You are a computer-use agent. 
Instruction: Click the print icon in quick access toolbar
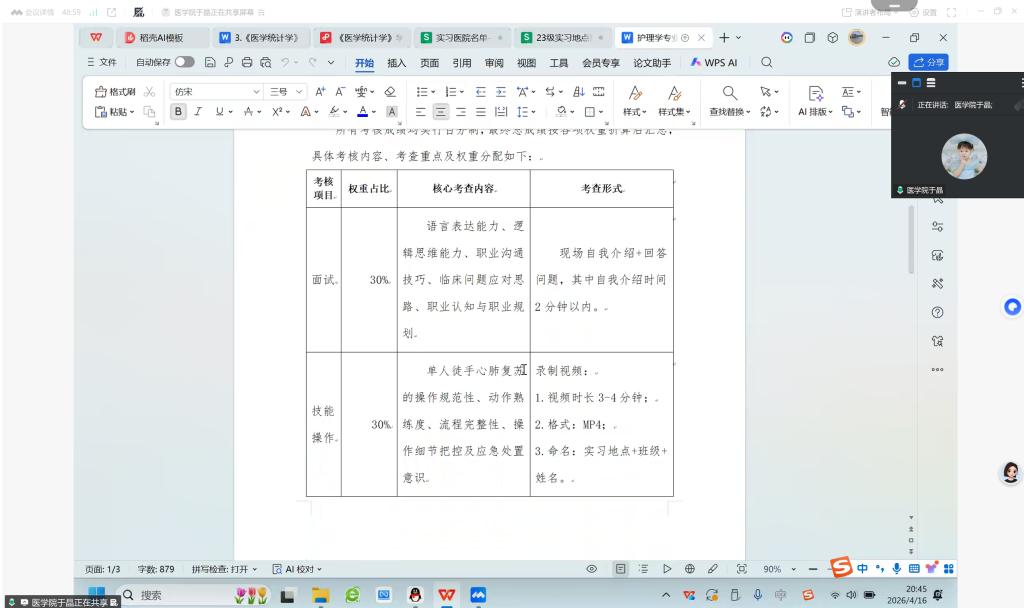(247, 62)
